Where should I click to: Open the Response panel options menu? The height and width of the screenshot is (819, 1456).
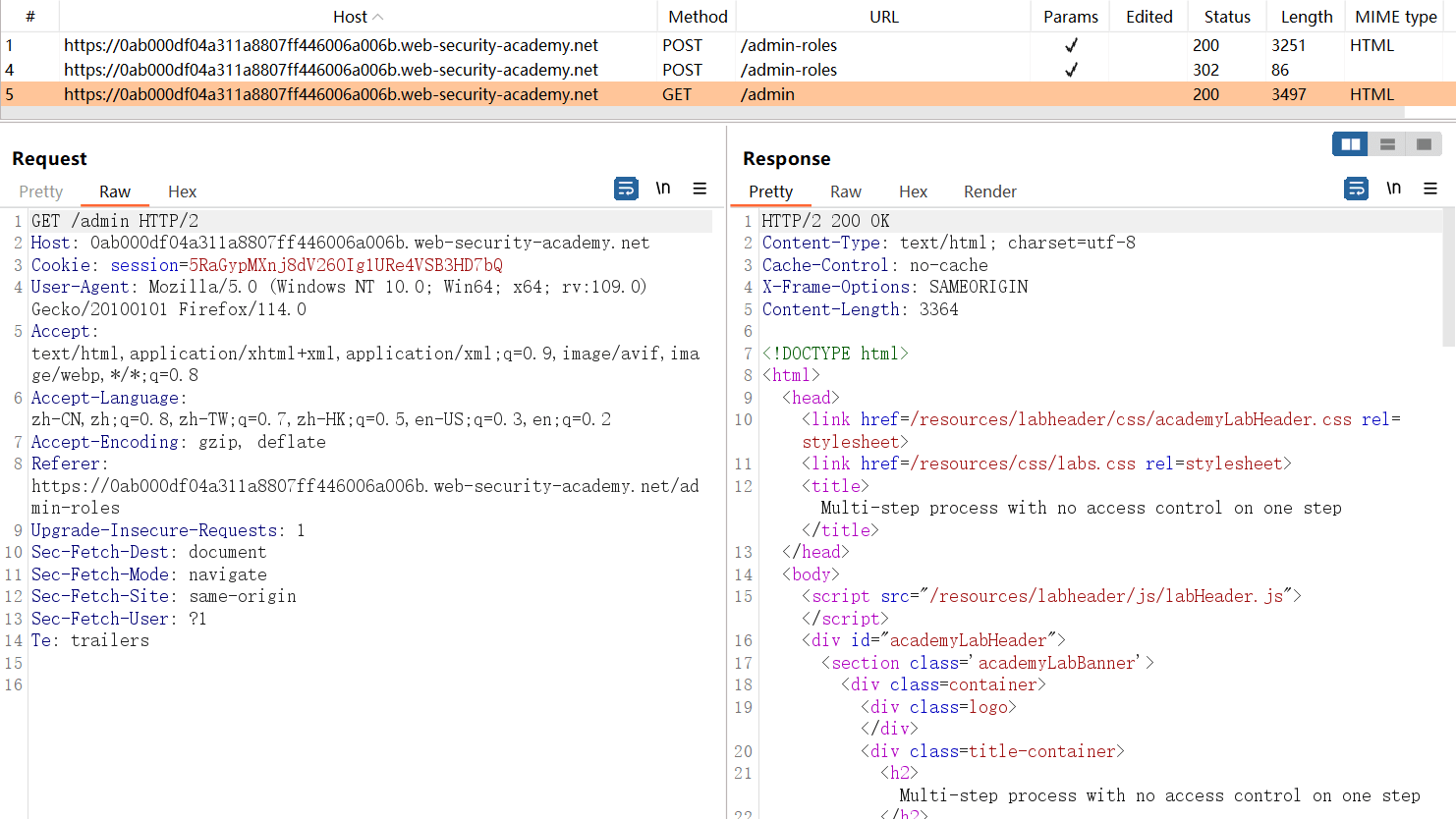pos(1430,189)
